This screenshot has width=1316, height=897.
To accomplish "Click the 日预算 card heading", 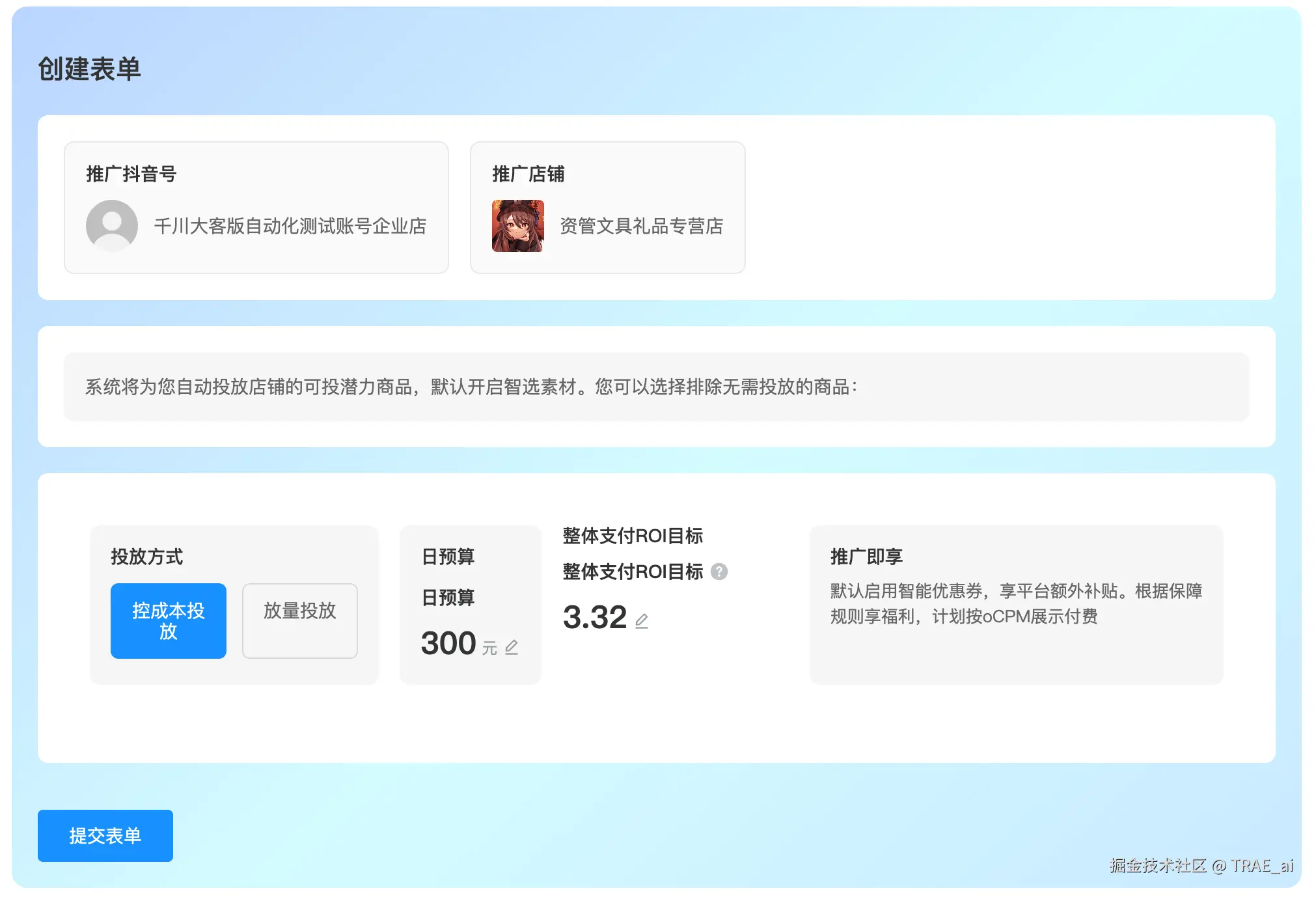I will 448,557.
